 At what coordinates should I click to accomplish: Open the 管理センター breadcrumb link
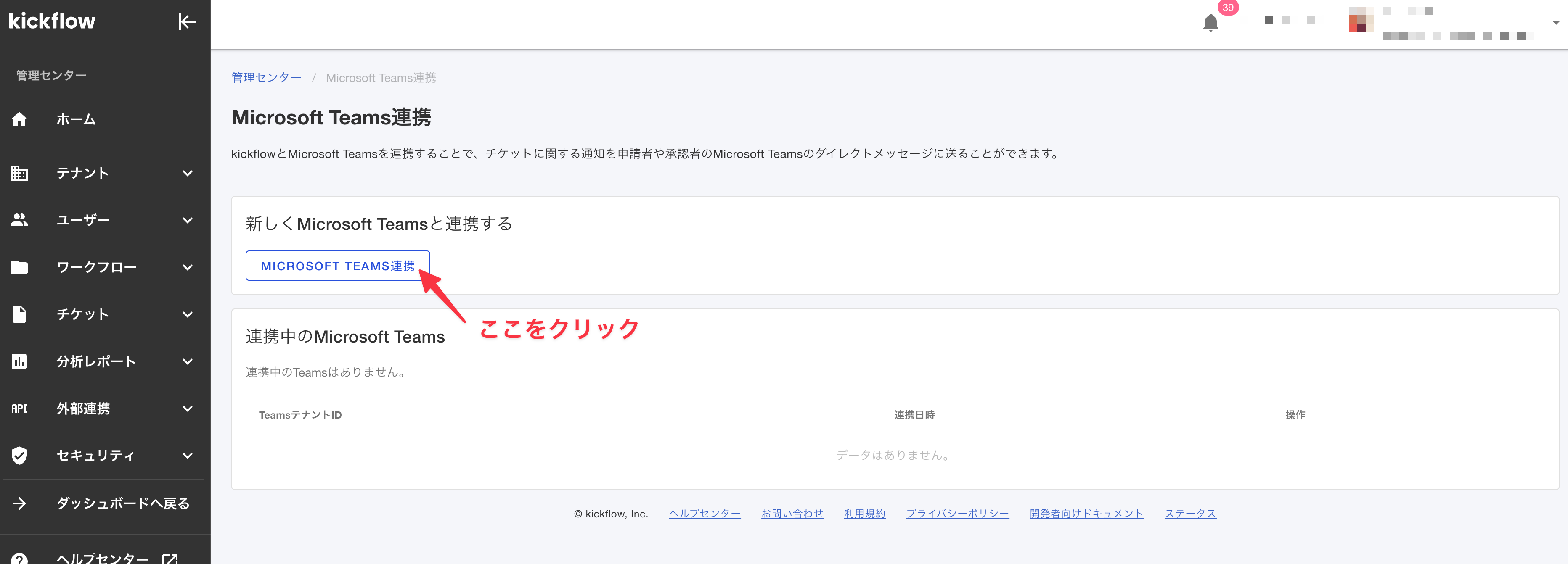tap(267, 78)
